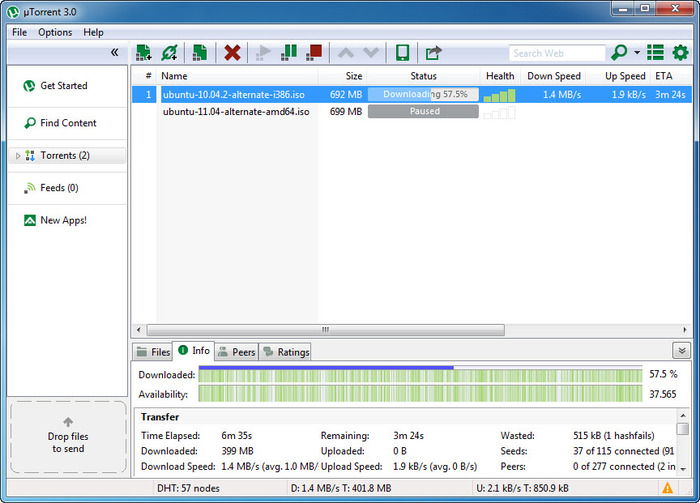The width and height of the screenshot is (700, 503).
Task: Open the Help menu
Action: (93, 32)
